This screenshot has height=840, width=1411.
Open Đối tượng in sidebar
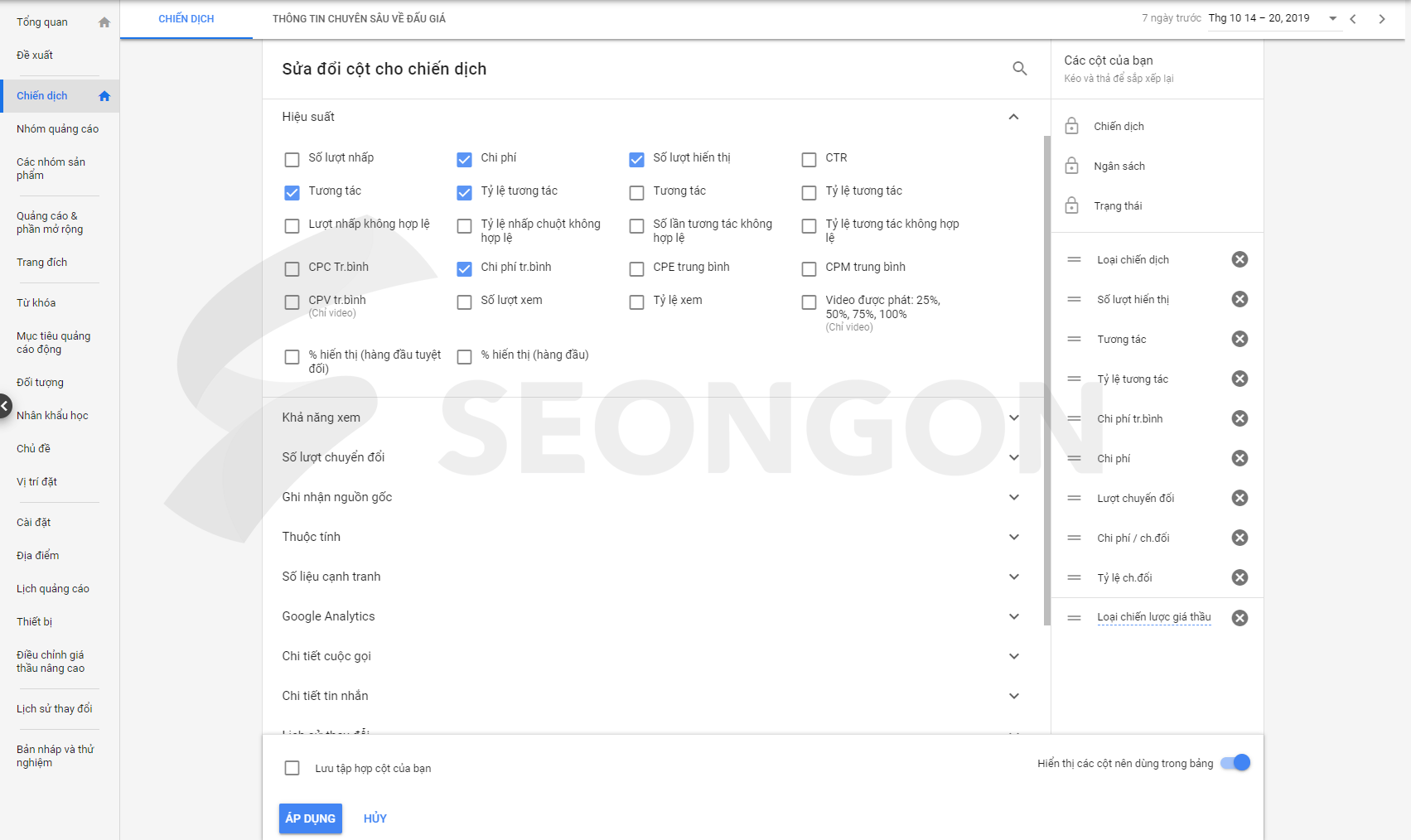coord(40,383)
